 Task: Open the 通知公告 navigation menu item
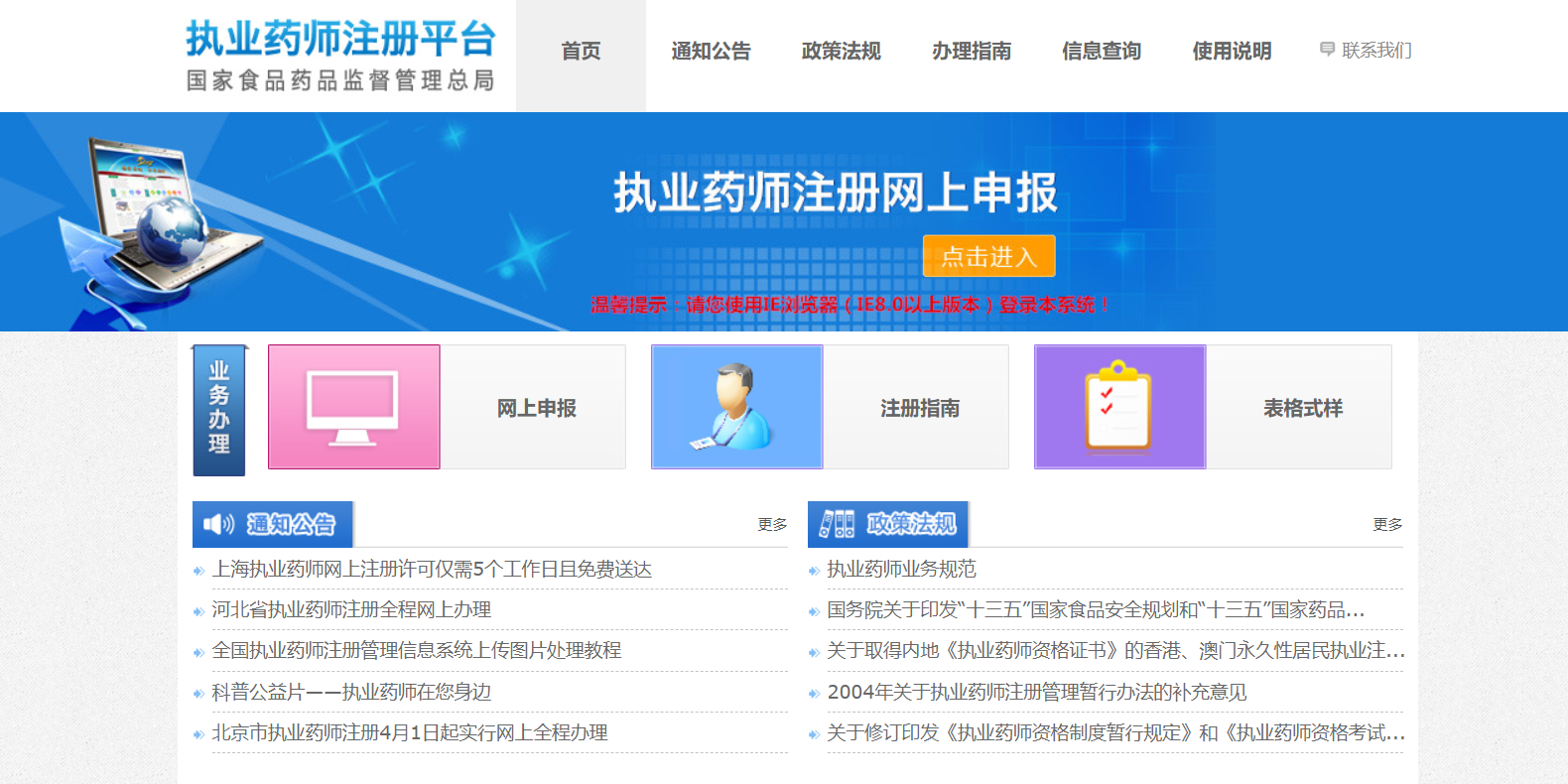711,52
